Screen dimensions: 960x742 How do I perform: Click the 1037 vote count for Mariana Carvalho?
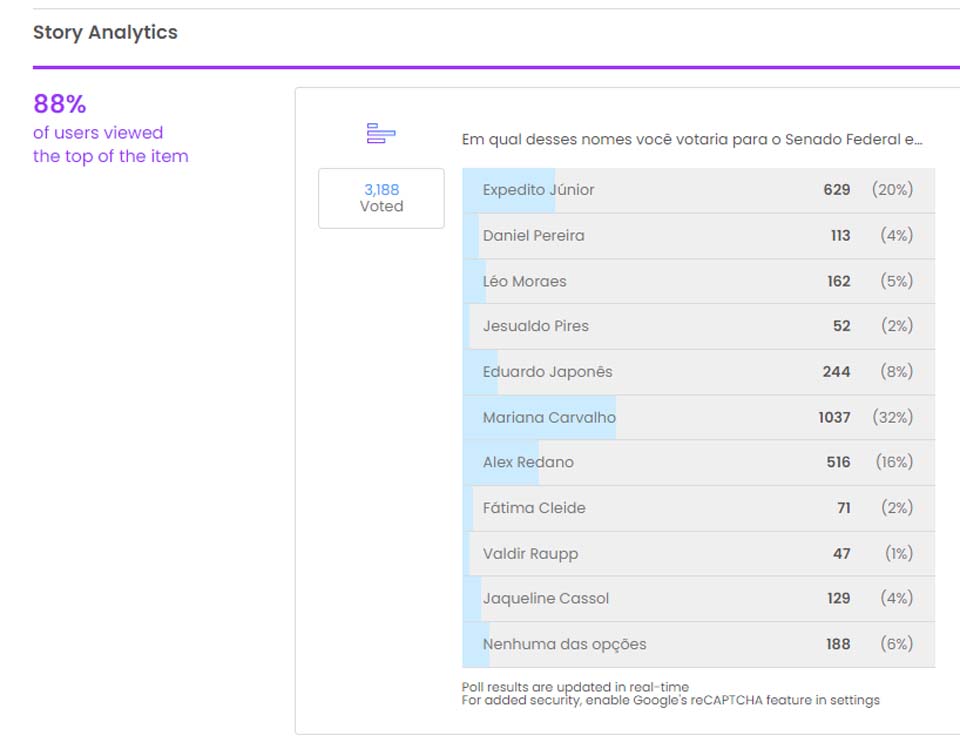click(834, 417)
